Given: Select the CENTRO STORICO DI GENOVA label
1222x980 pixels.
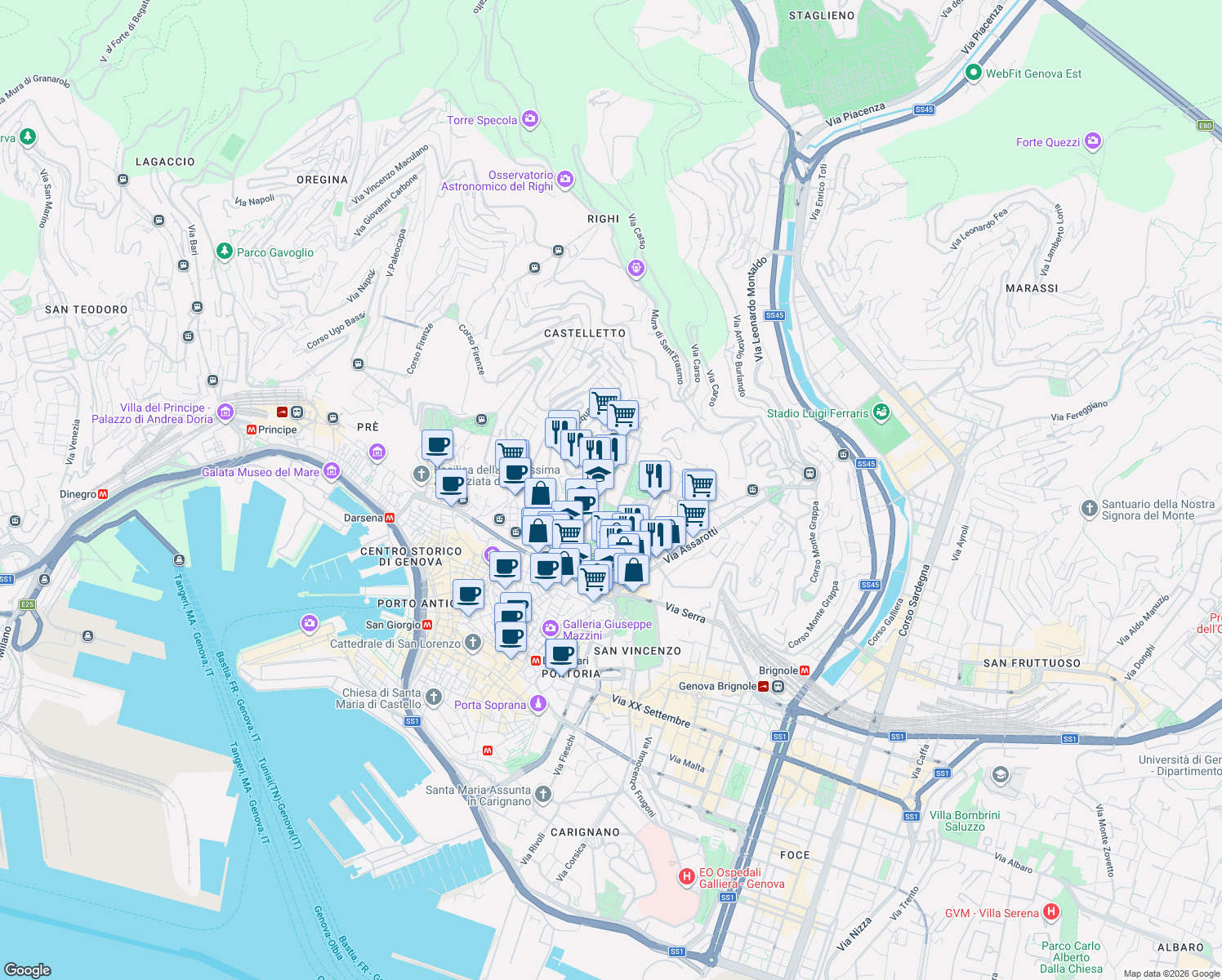Looking at the screenshot, I should pos(411,556).
